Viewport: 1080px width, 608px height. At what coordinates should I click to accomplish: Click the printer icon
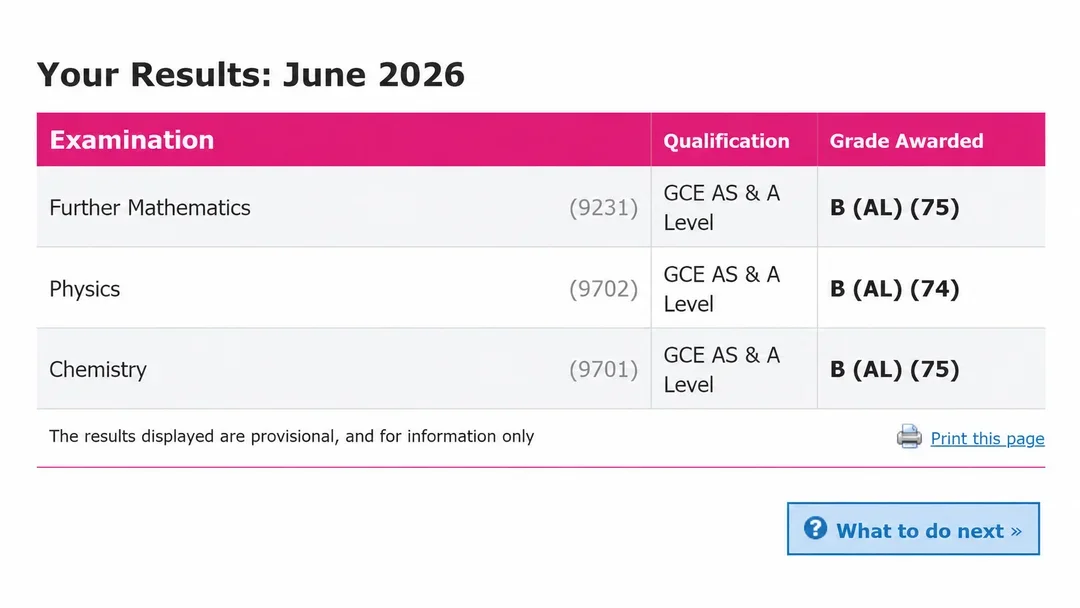(x=909, y=437)
